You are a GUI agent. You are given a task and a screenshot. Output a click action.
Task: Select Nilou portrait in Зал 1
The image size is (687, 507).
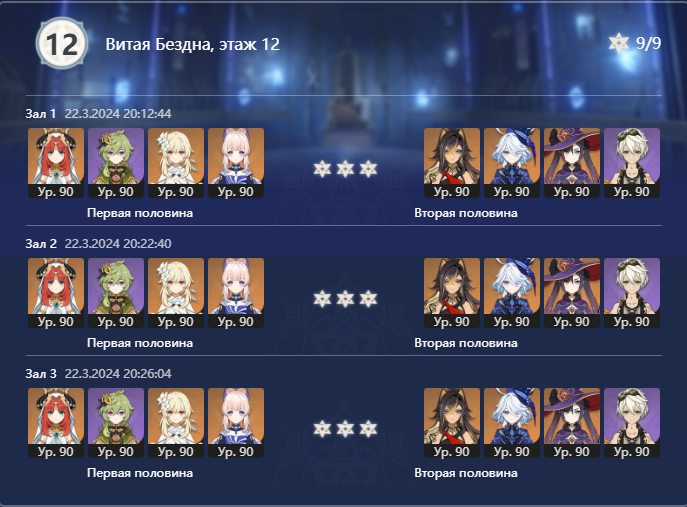pos(56,163)
